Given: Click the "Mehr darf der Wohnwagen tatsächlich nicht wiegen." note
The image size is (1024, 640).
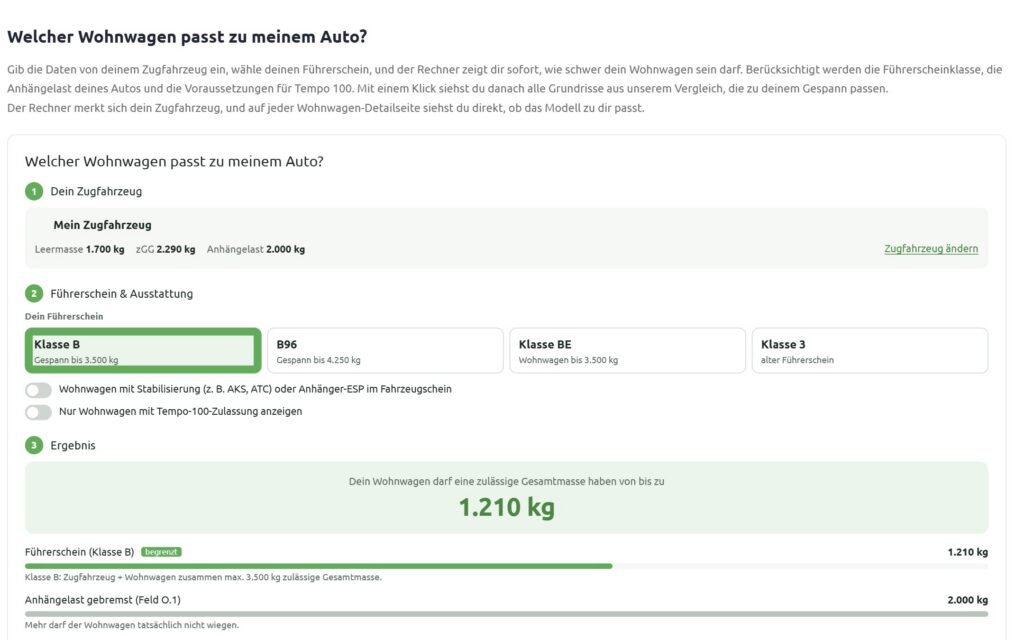Looking at the screenshot, I should coord(132,625).
